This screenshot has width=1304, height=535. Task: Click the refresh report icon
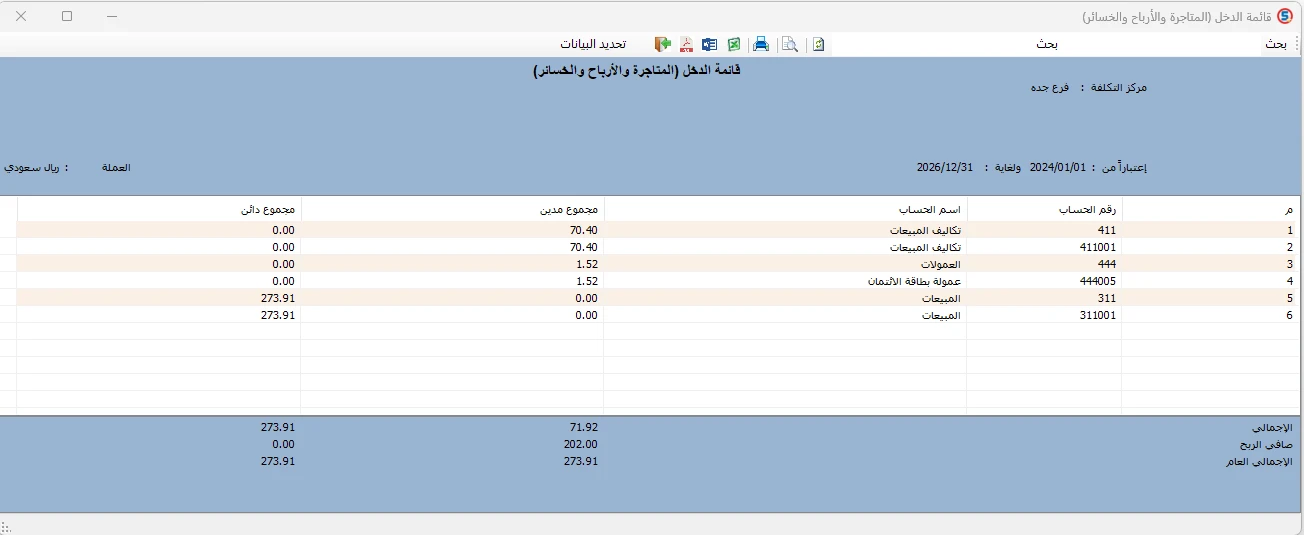coord(818,44)
